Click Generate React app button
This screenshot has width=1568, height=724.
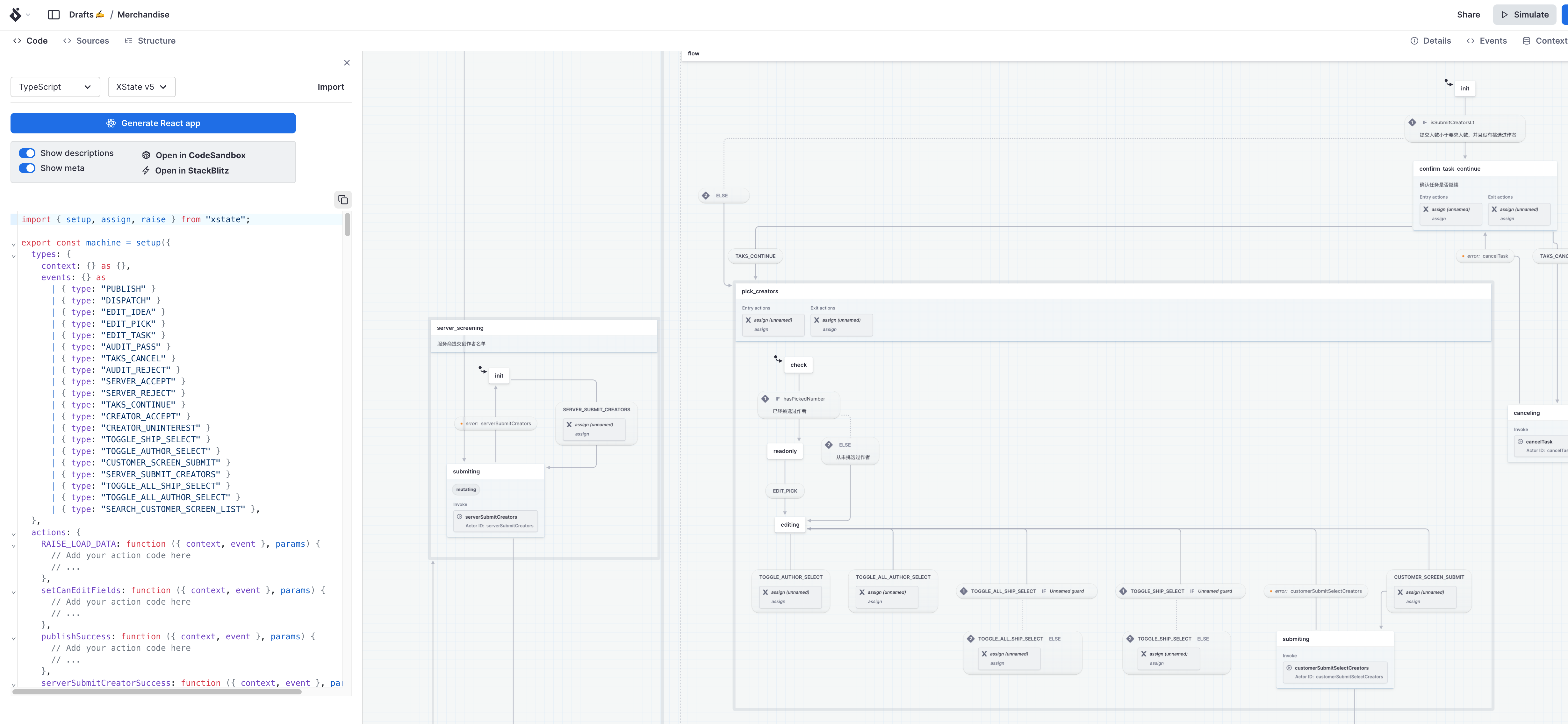(x=153, y=123)
